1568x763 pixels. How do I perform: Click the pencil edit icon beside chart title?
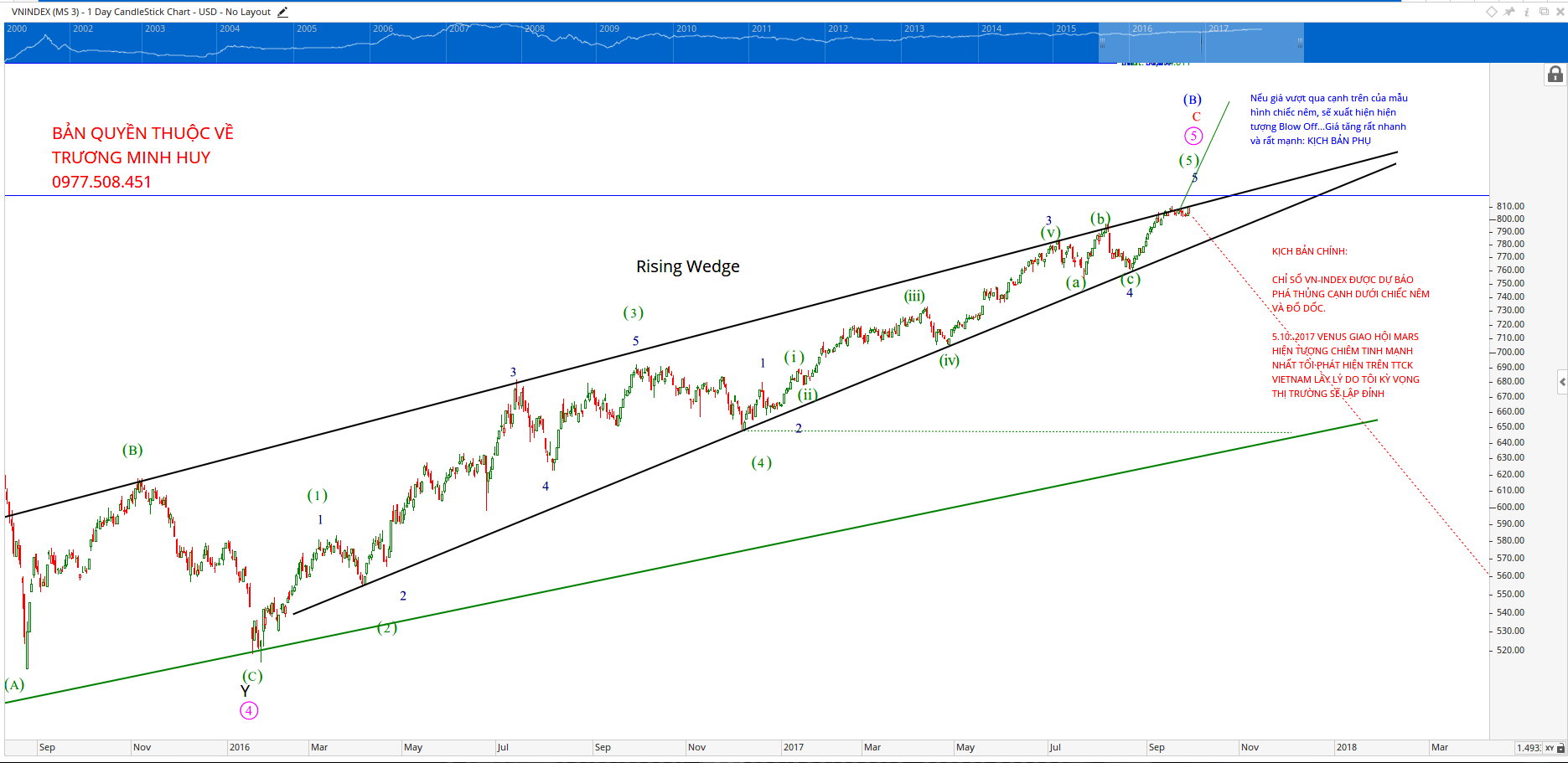[282, 12]
